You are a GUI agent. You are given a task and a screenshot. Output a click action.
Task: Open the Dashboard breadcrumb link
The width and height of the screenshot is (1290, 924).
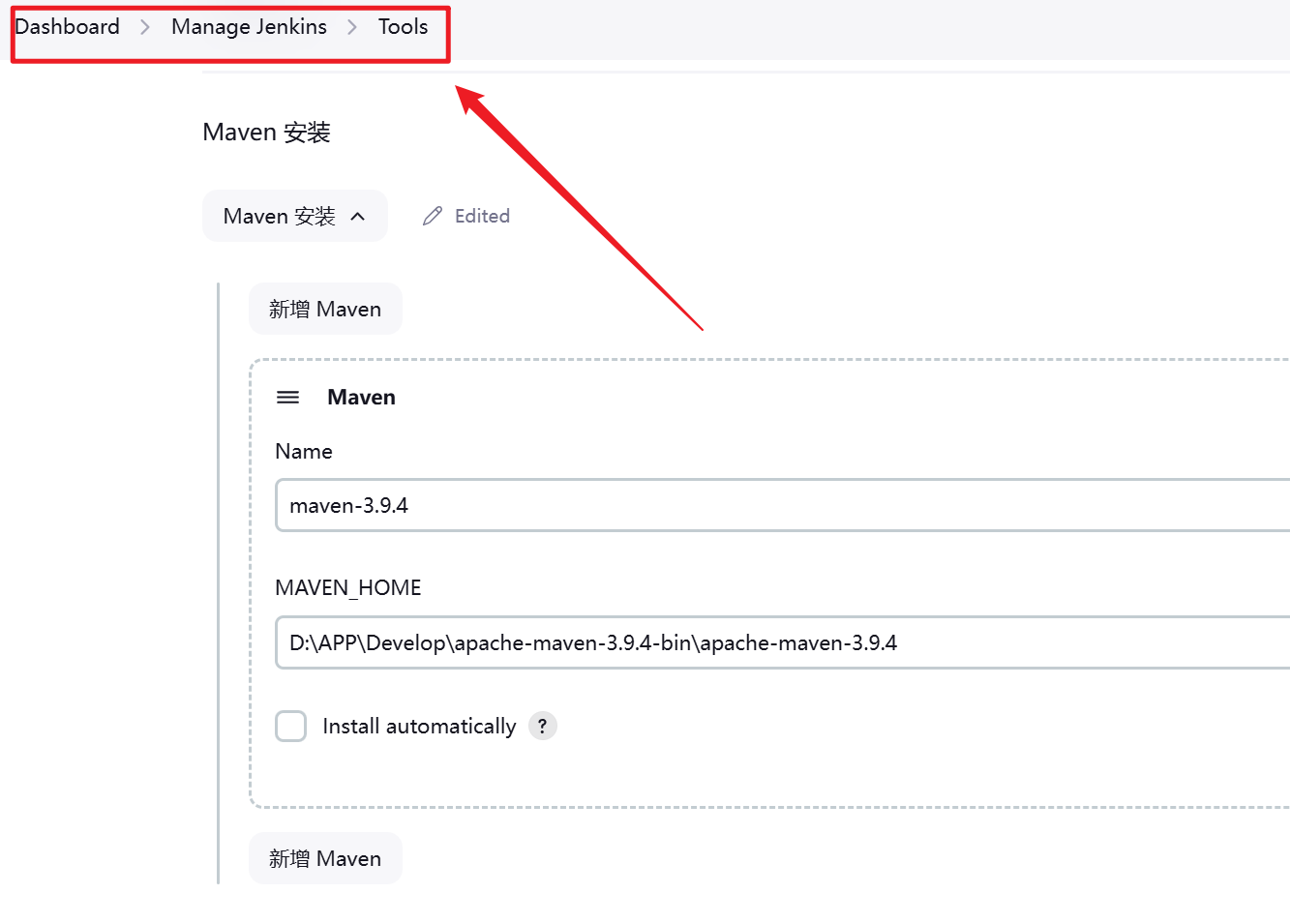[68, 26]
